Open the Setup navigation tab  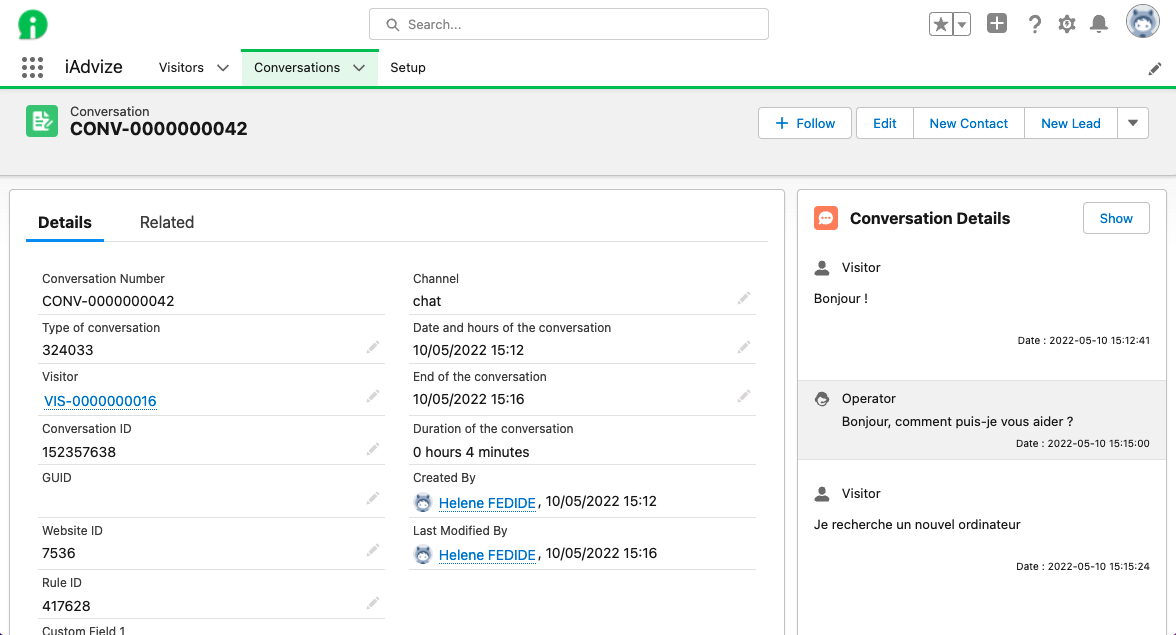pos(407,68)
